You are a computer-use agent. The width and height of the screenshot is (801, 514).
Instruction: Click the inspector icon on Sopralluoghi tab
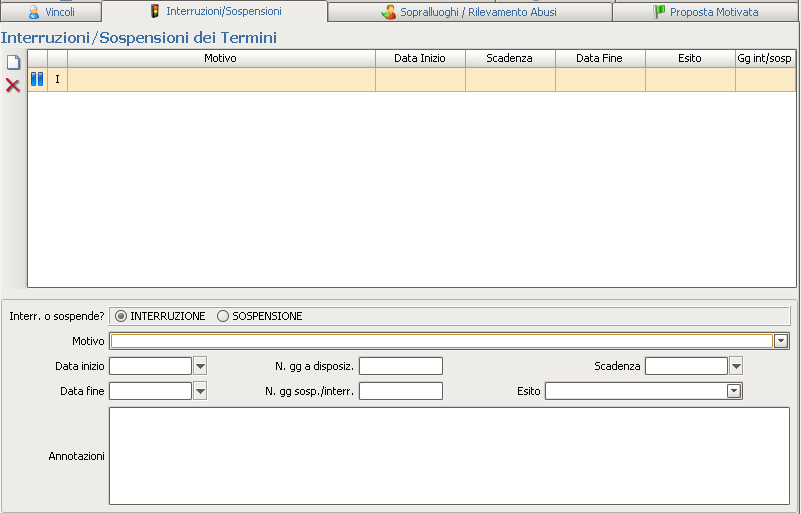coord(389,12)
